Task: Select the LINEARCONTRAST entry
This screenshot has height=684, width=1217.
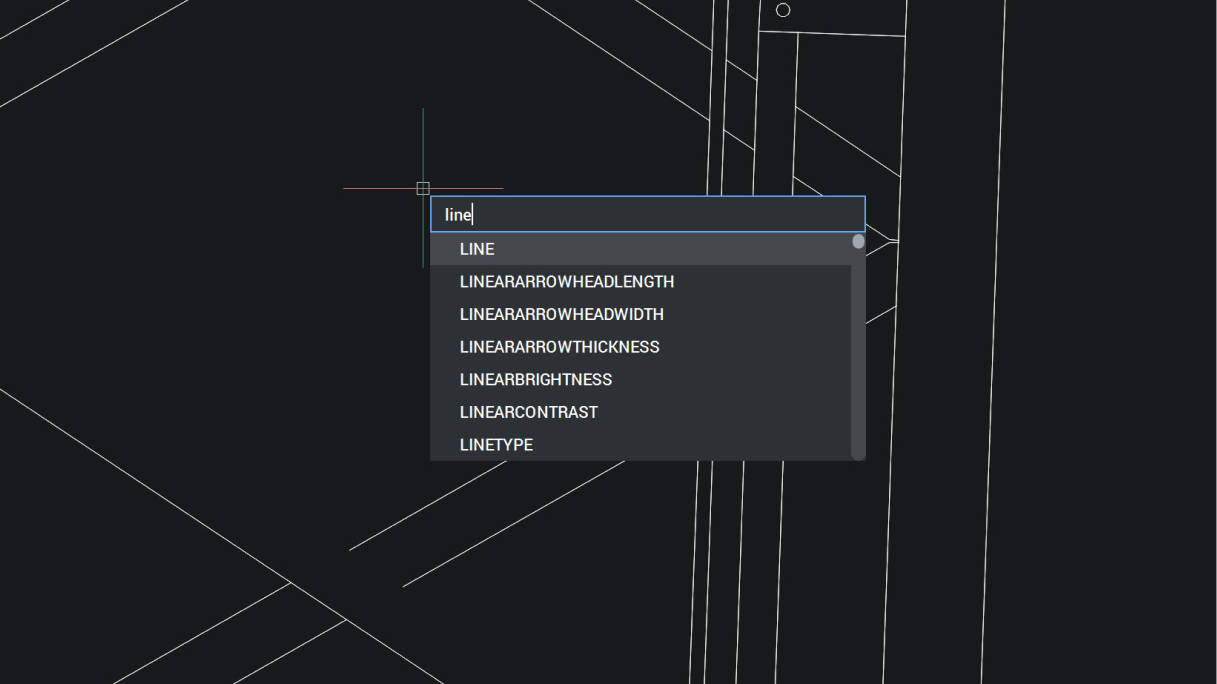Action: point(641,412)
